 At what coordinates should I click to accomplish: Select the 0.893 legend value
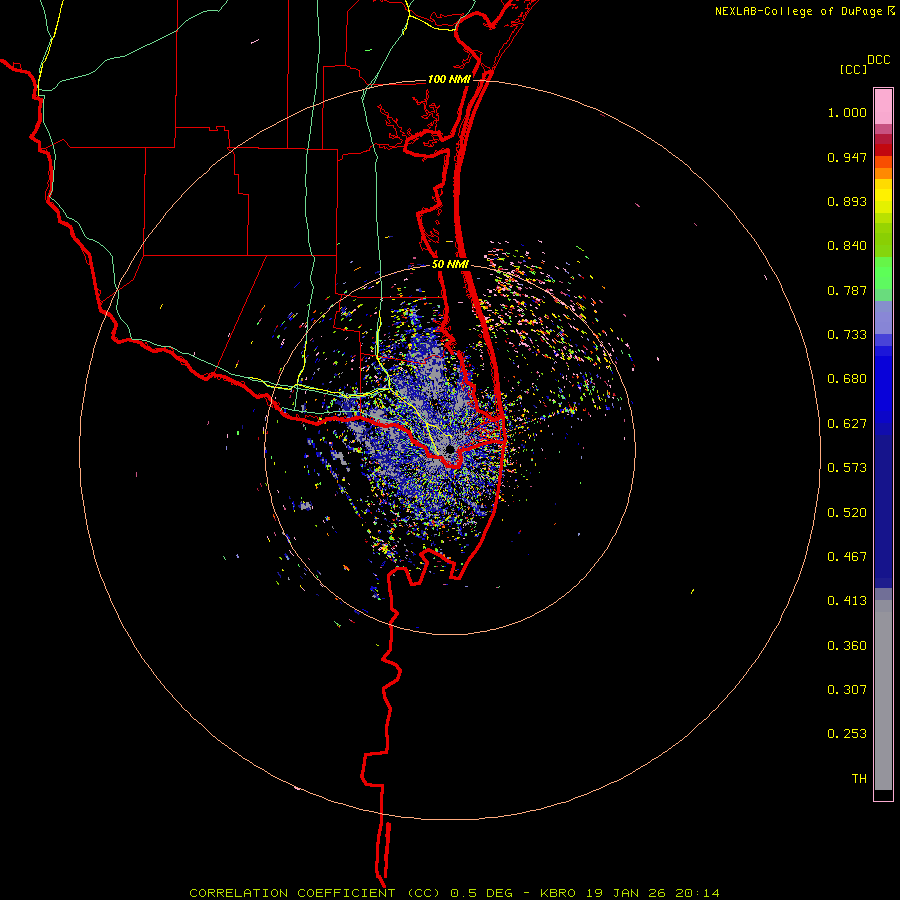[847, 201]
